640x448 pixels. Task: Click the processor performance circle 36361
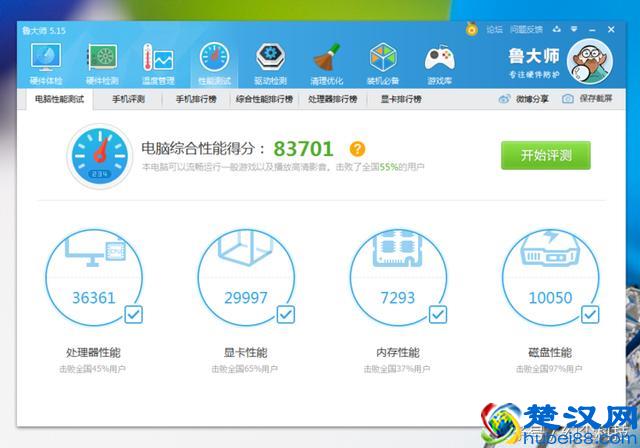[94, 277]
